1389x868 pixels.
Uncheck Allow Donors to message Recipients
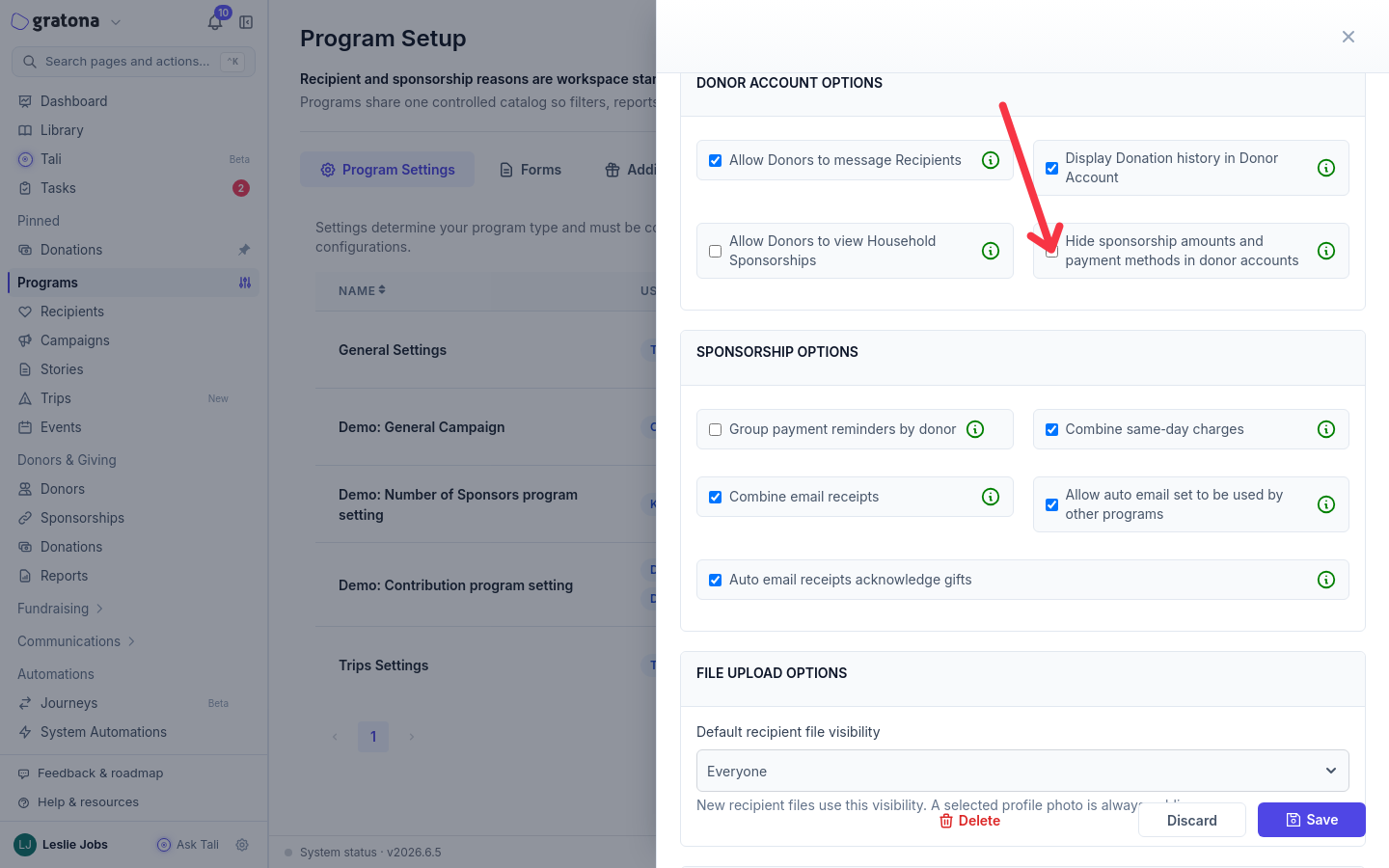coord(715,160)
